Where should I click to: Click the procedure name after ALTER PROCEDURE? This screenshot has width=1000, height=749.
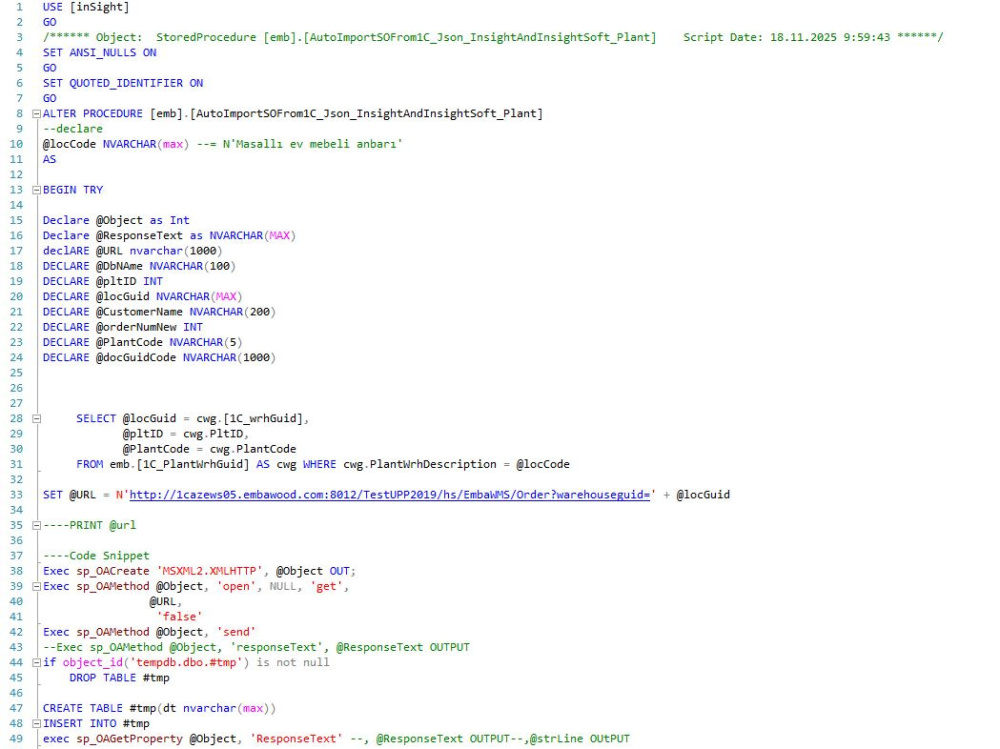coord(346,114)
